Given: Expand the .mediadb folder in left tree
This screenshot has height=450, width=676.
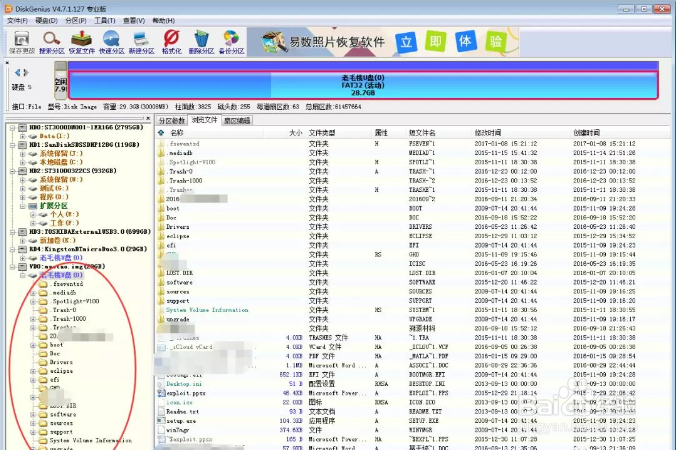Looking at the screenshot, I should coord(33,293).
